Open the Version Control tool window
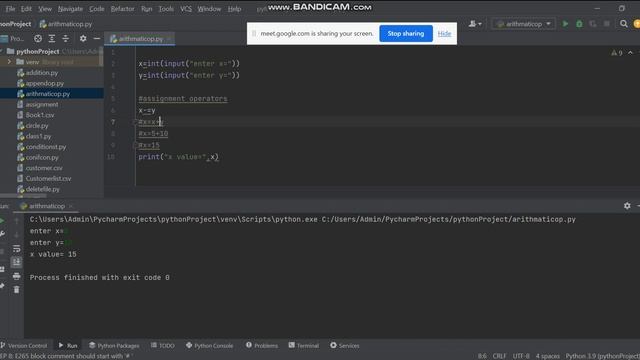The width and height of the screenshot is (640, 360). (24, 346)
